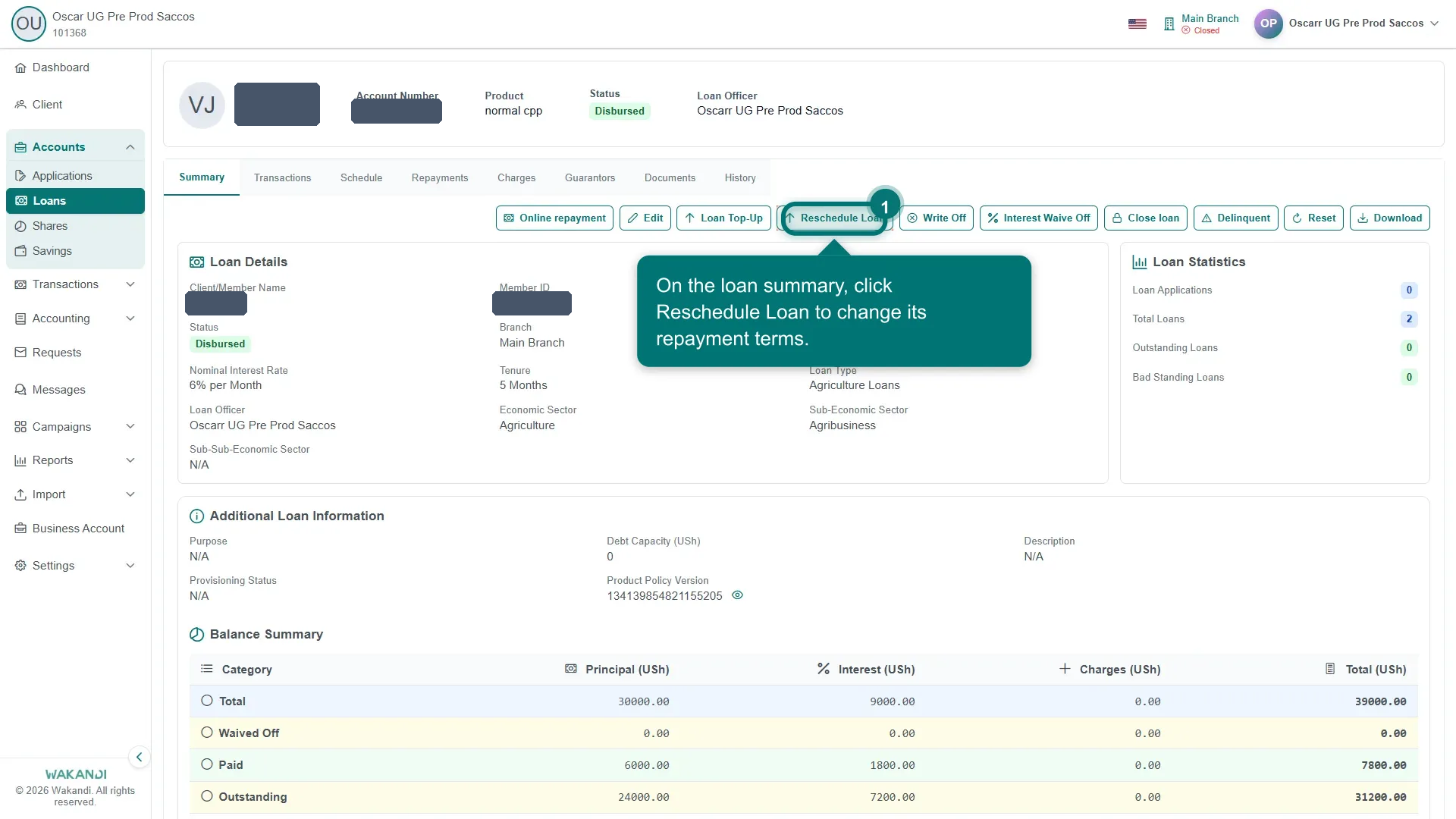1456x819 pixels.
Task: Switch to the History tab
Action: point(740,178)
